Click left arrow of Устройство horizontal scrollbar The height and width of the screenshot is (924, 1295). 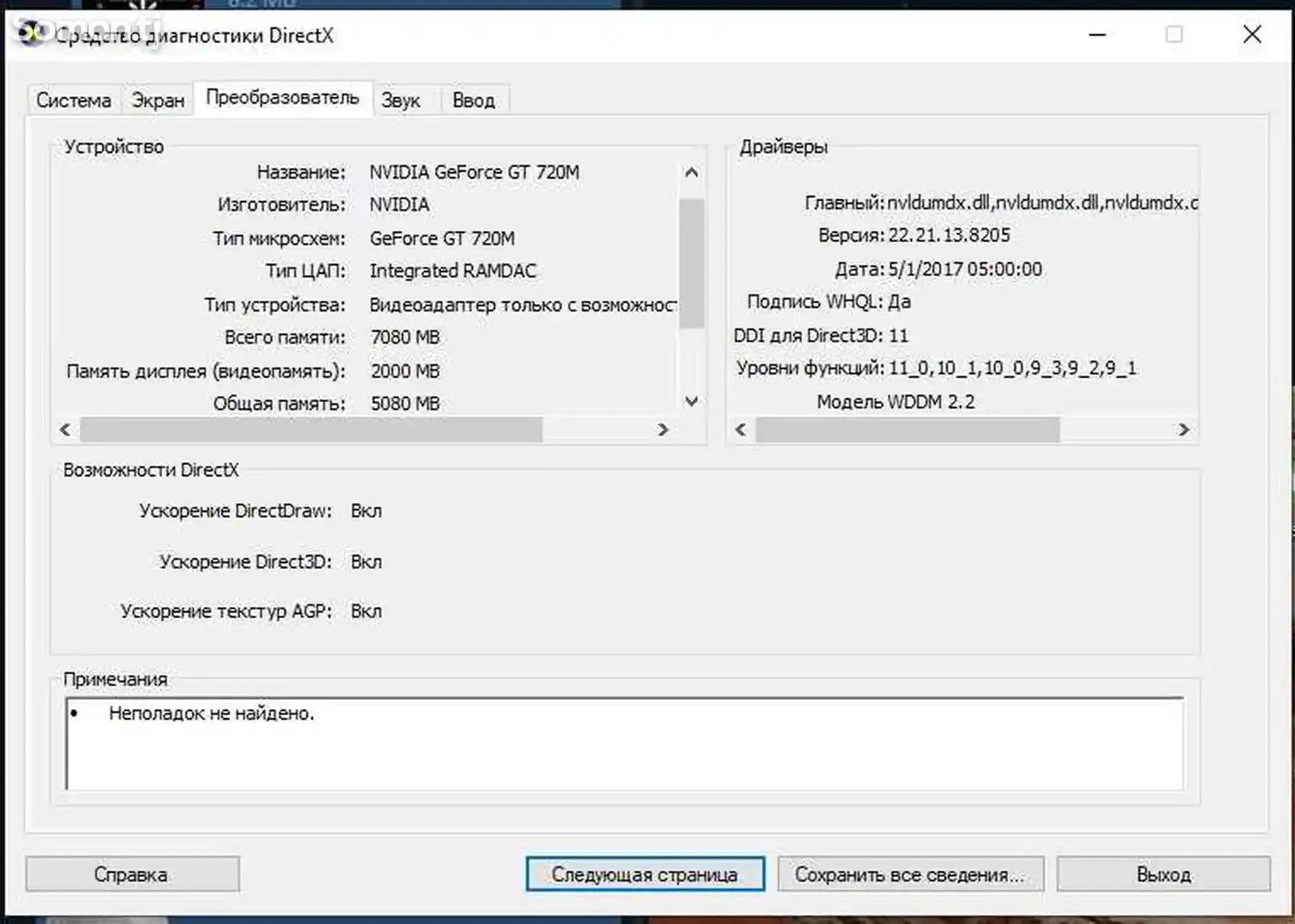pyautogui.click(x=66, y=430)
